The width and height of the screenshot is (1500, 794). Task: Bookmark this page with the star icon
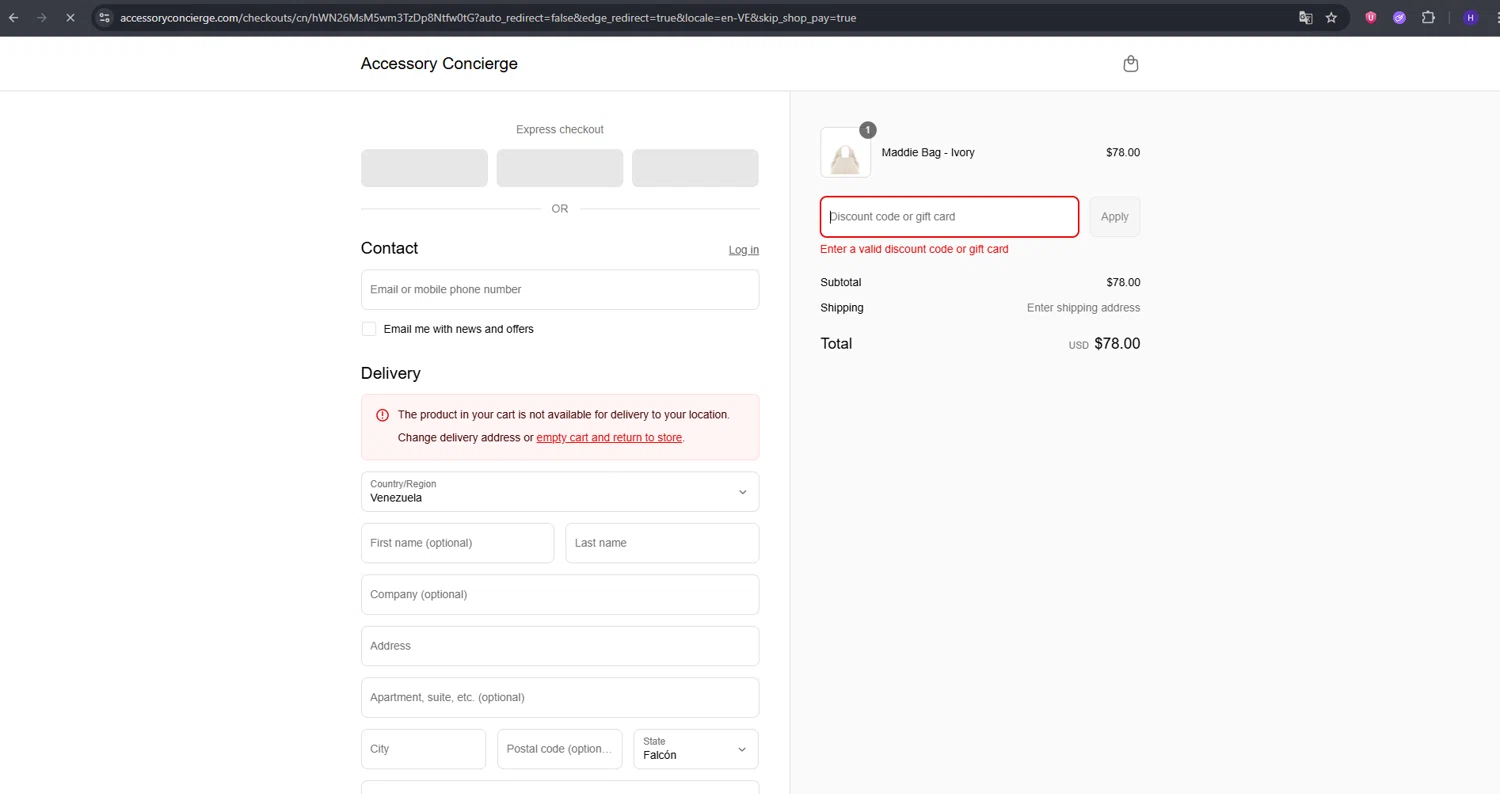pos(1331,17)
